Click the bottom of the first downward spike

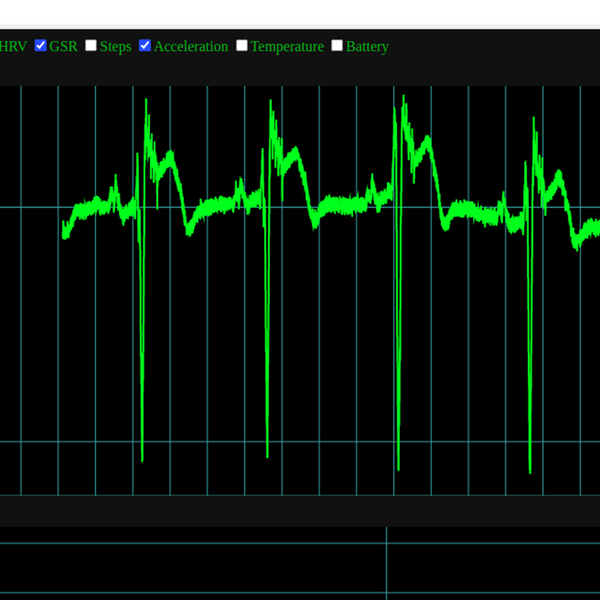tap(142, 459)
